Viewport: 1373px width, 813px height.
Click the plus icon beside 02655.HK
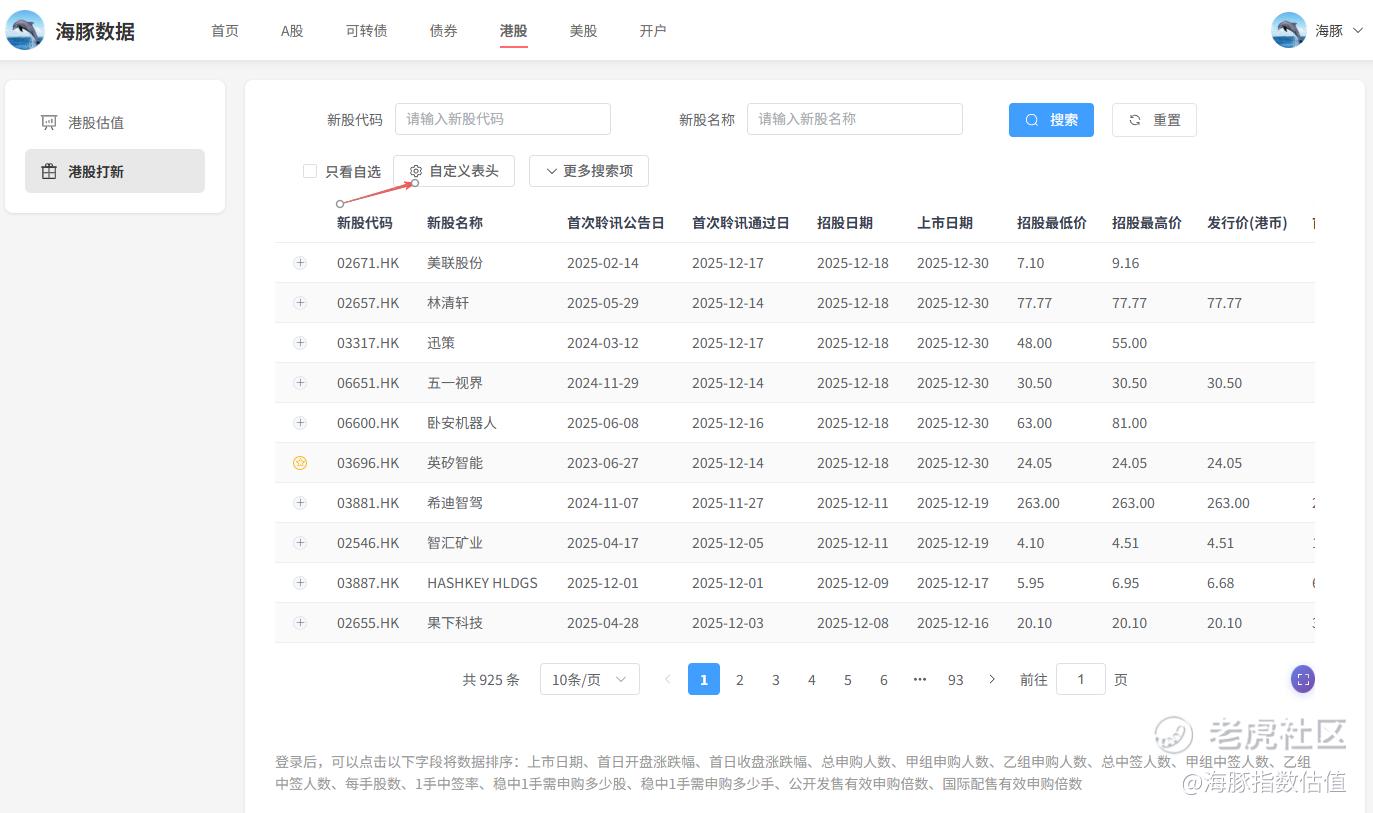tap(300, 623)
